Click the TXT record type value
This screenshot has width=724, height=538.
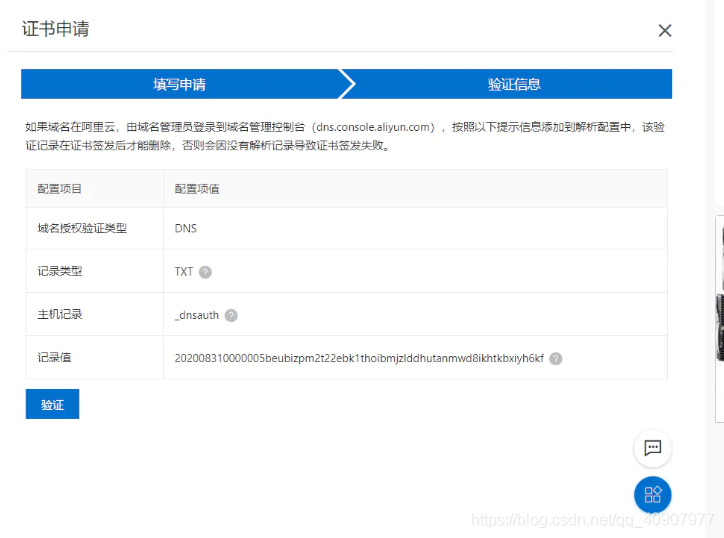[184, 272]
